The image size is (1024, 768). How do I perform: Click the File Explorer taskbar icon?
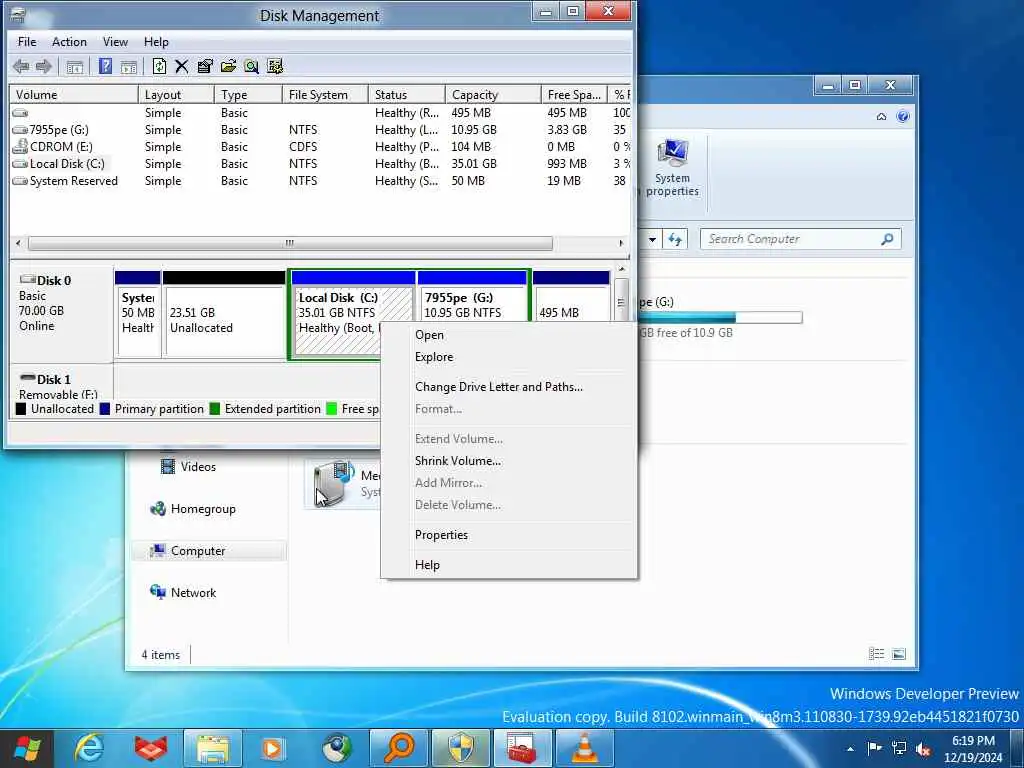(213, 748)
